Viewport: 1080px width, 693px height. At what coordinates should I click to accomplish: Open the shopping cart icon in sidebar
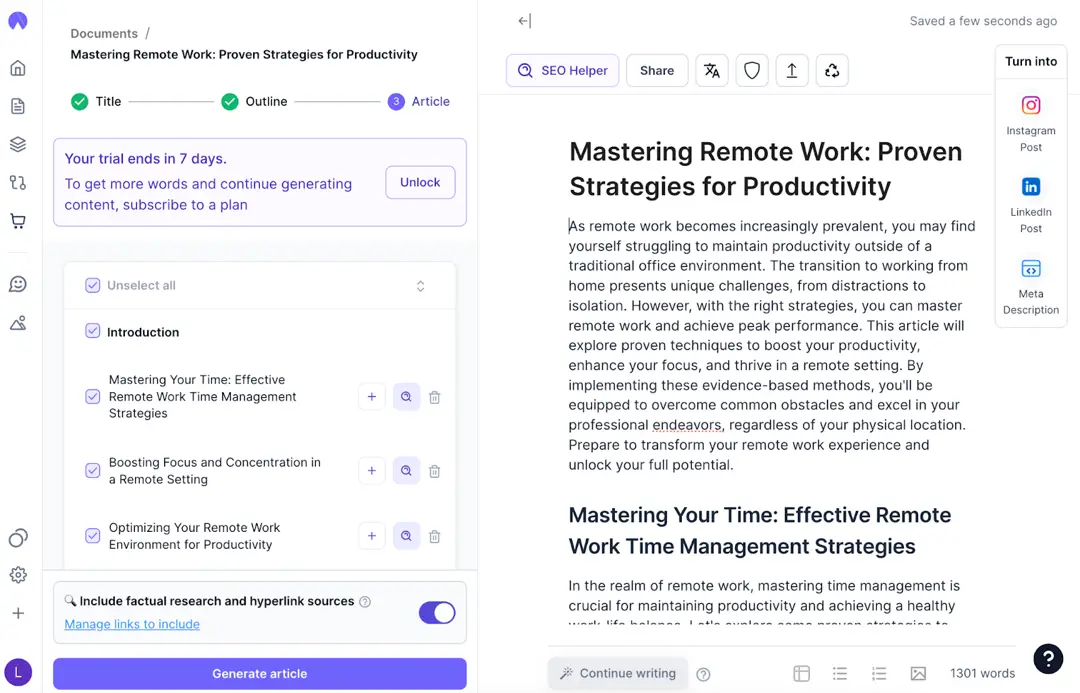18,221
